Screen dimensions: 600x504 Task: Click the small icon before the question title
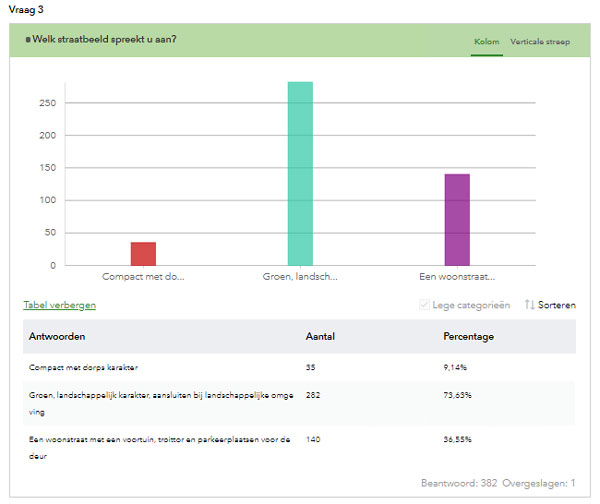pyautogui.click(x=28, y=39)
